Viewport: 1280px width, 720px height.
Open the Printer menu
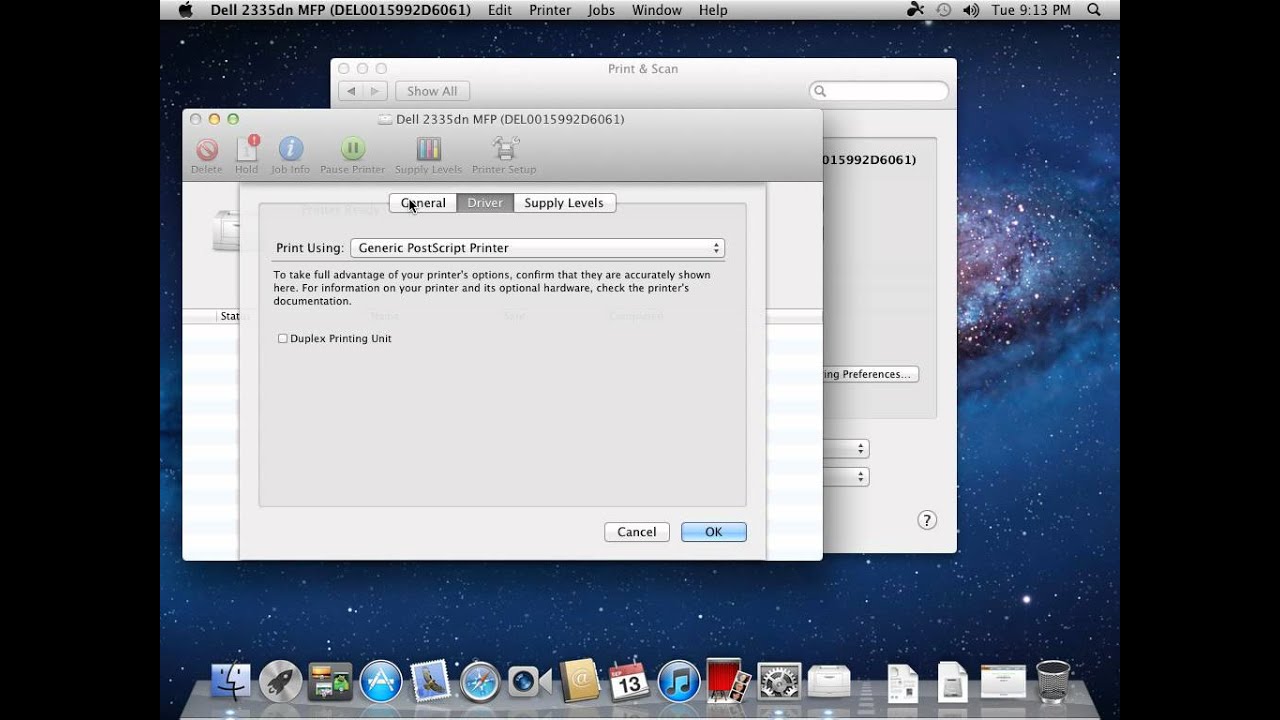click(550, 10)
